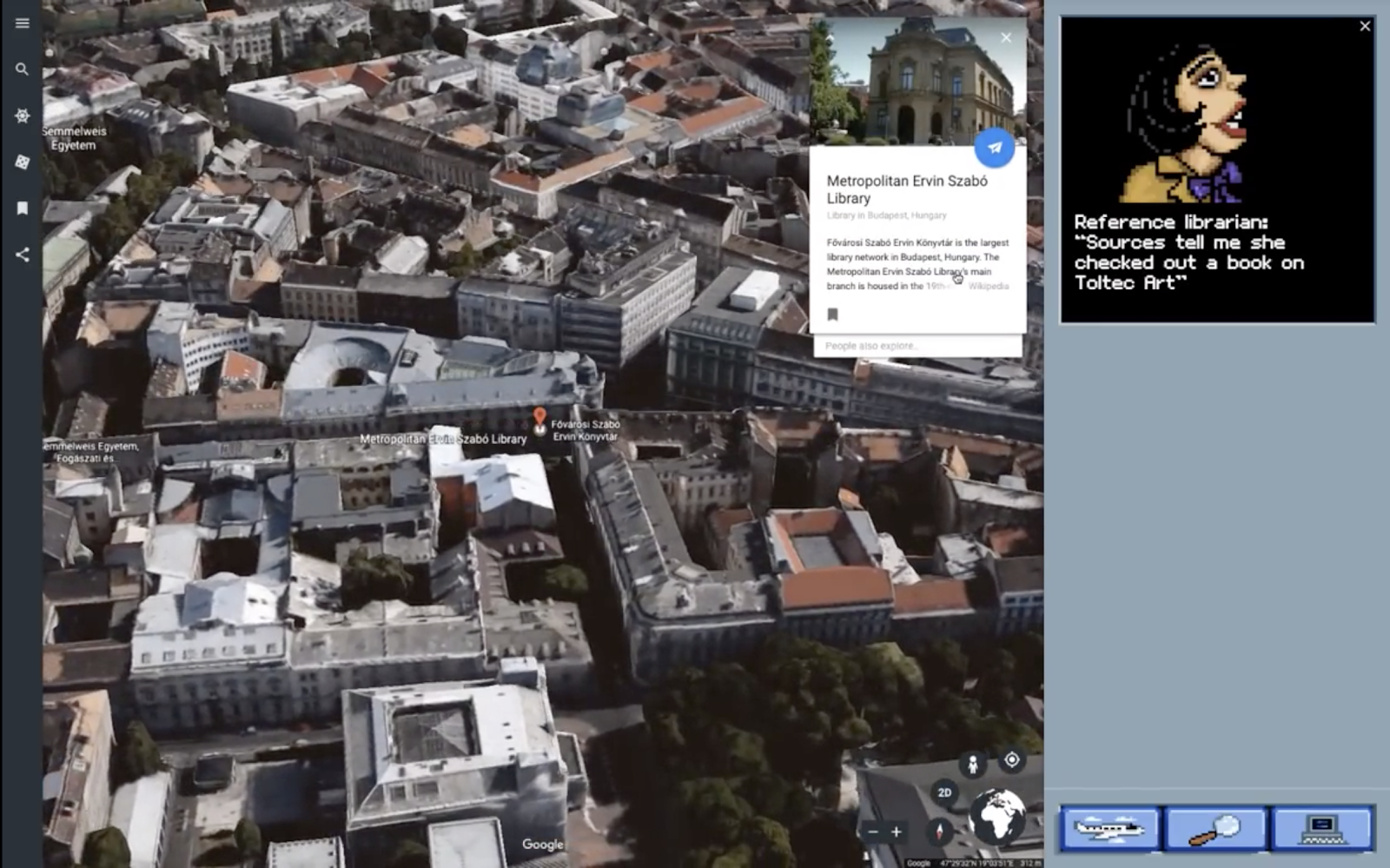Open the library building photo thumbnail
1390x868 pixels.
tap(917, 81)
